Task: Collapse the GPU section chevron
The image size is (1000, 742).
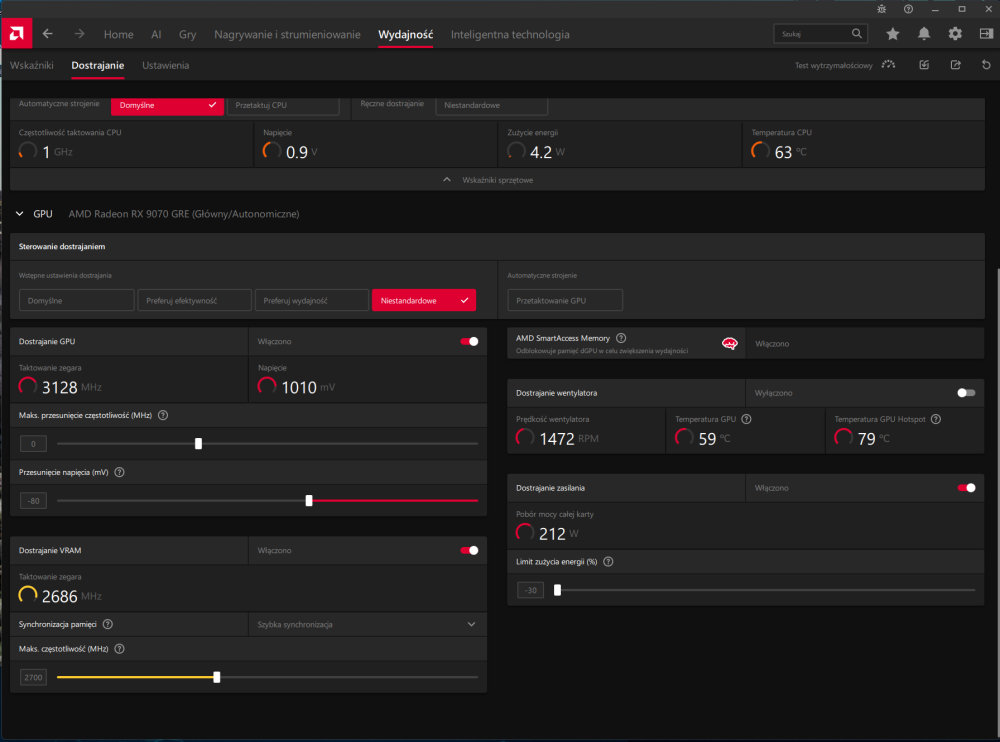Action: tap(20, 214)
